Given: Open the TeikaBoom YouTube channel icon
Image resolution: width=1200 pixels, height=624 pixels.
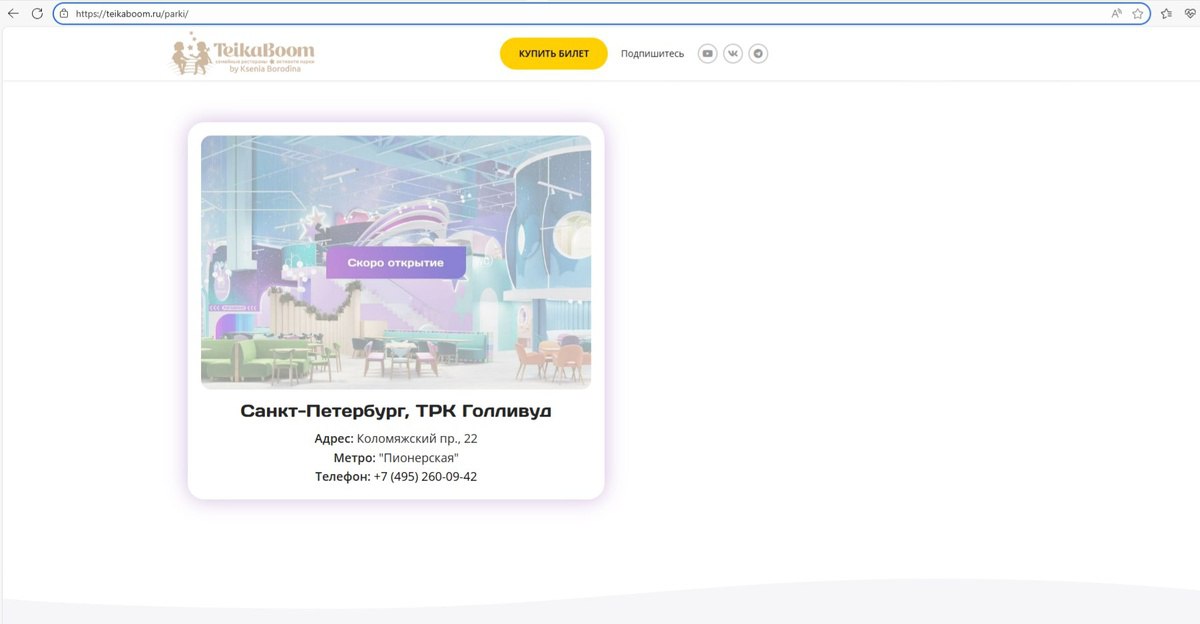Looking at the screenshot, I should coord(707,54).
